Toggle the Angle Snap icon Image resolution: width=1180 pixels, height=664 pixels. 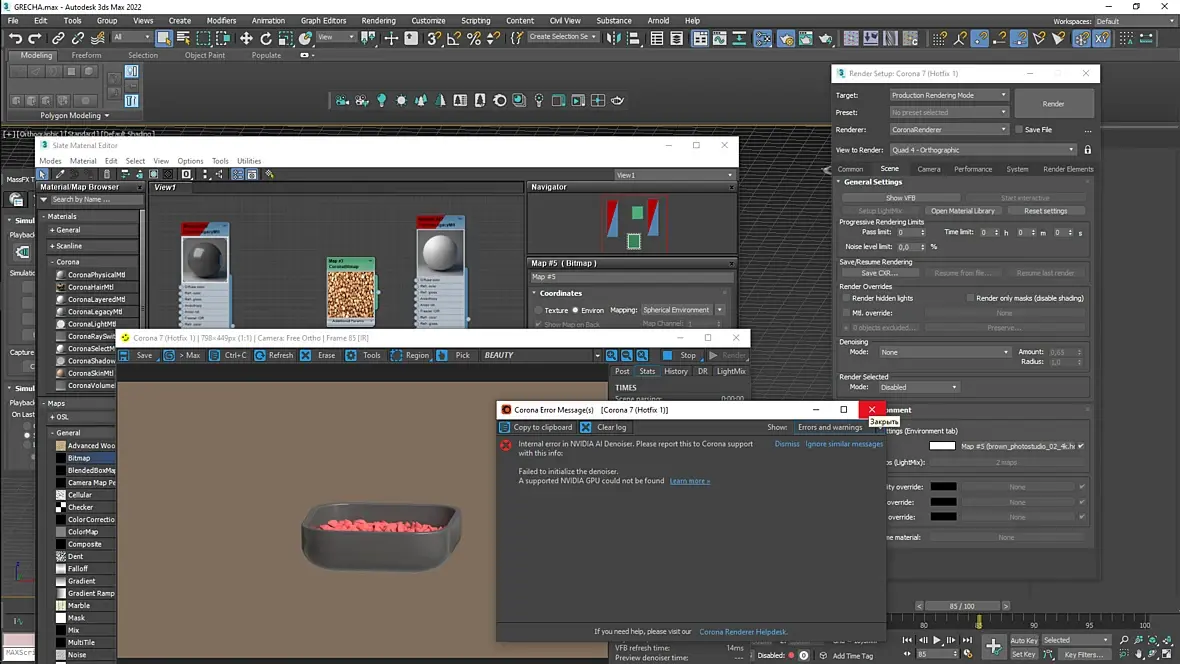453,38
